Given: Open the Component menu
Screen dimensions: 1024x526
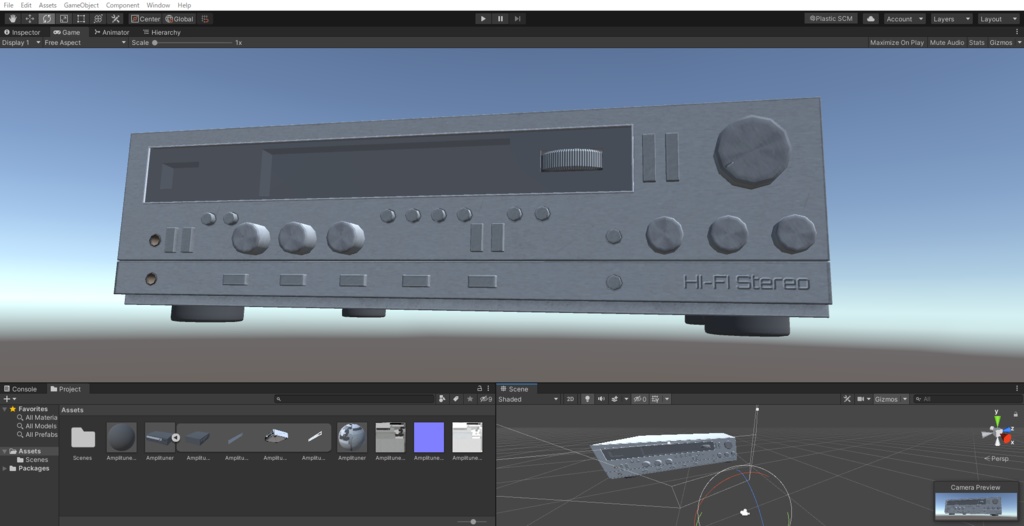Looking at the screenshot, I should coord(122,5).
